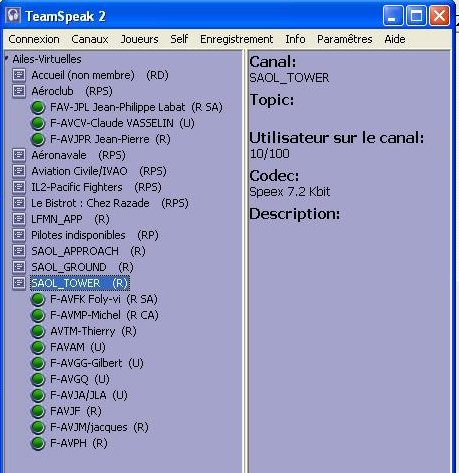Viewport: 459px width, 473px height.
Task: Click green status light of F-AVJA/JLA
Action: tap(38, 395)
